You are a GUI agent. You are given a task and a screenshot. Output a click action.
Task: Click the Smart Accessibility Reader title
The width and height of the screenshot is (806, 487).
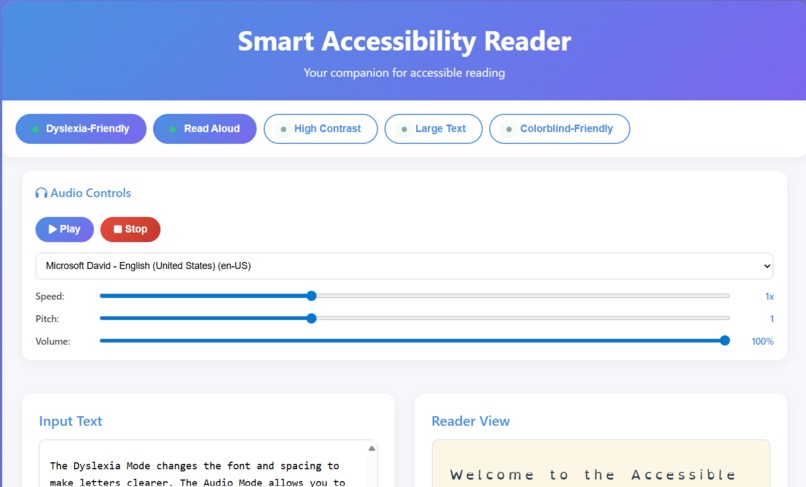click(x=404, y=41)
